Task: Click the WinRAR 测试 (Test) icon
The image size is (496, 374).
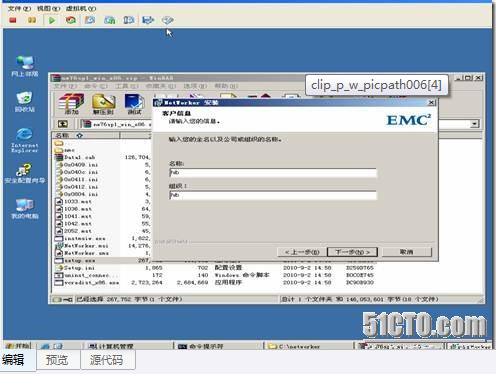Action: tap(134, 104)
